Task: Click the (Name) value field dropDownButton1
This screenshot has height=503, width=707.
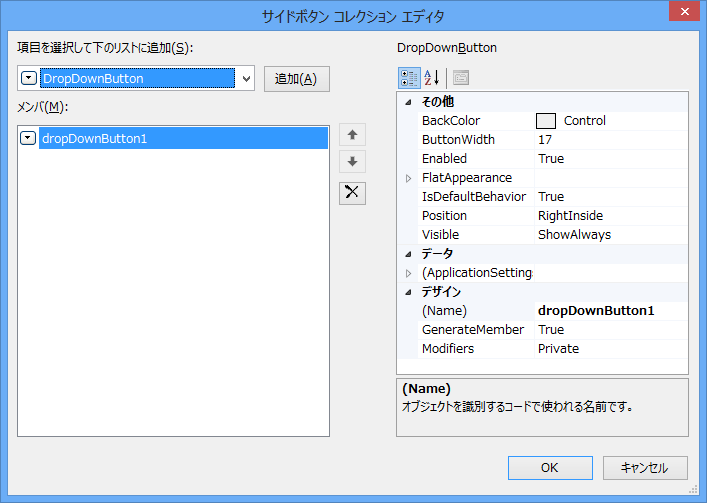Action: tap(596, 311)
